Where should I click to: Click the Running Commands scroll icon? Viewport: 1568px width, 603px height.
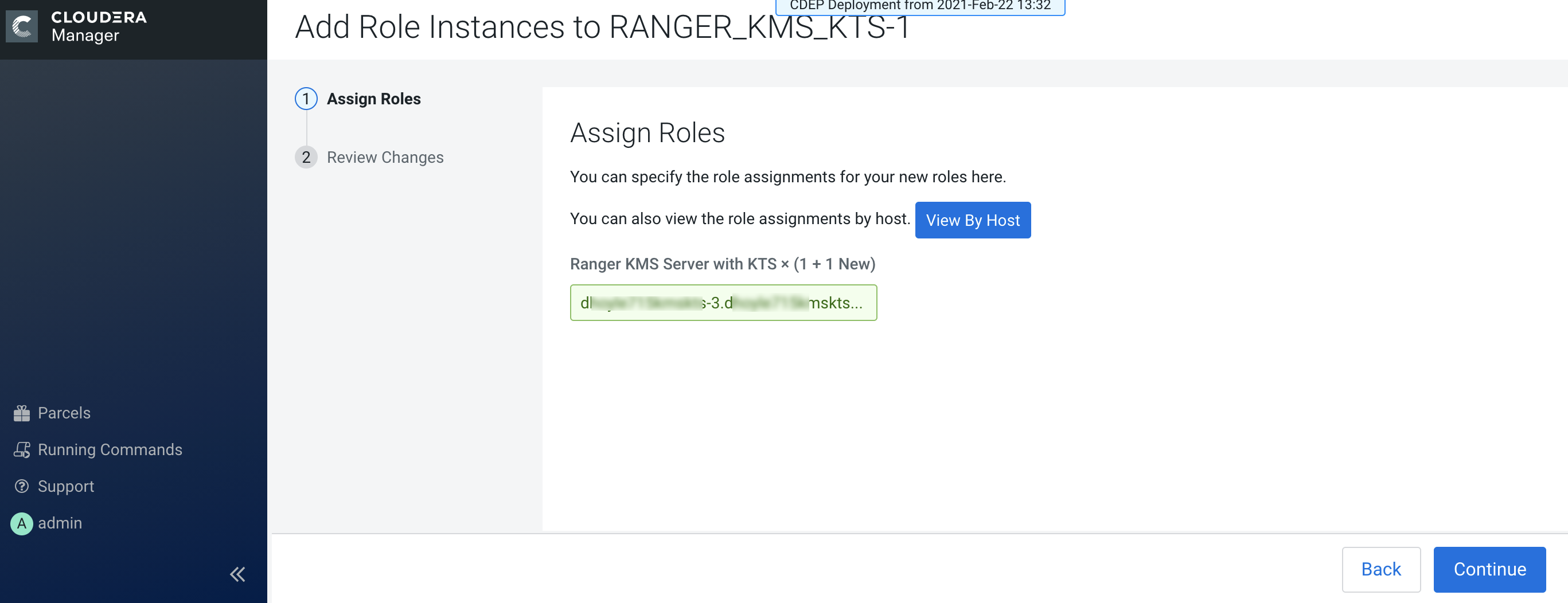coord(22,449)
